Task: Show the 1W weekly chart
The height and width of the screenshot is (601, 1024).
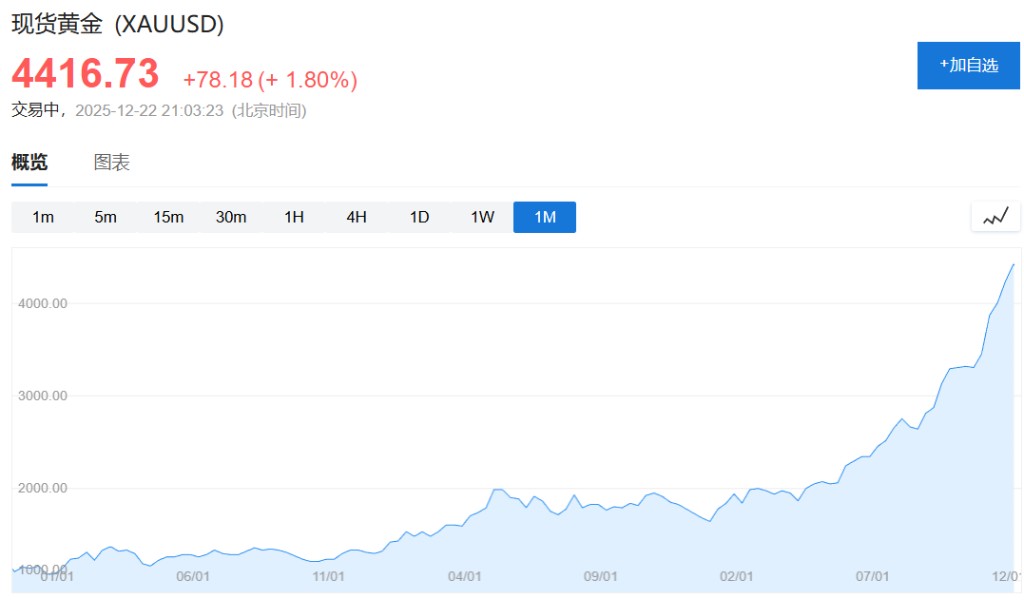Action: 482,217
